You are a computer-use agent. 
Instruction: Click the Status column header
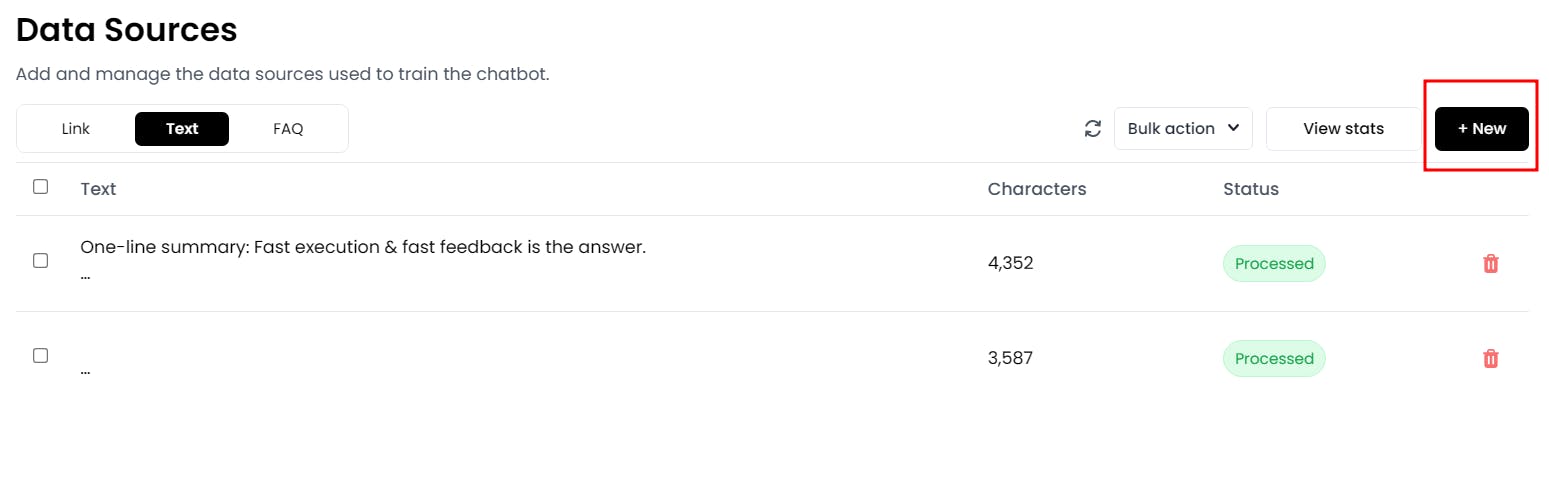click(x=1251, y=189)
